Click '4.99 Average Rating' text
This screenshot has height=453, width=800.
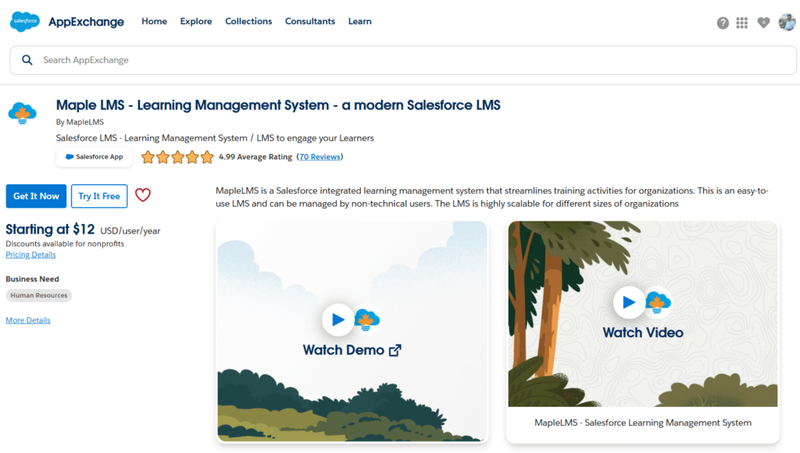[x=255, y=157]
